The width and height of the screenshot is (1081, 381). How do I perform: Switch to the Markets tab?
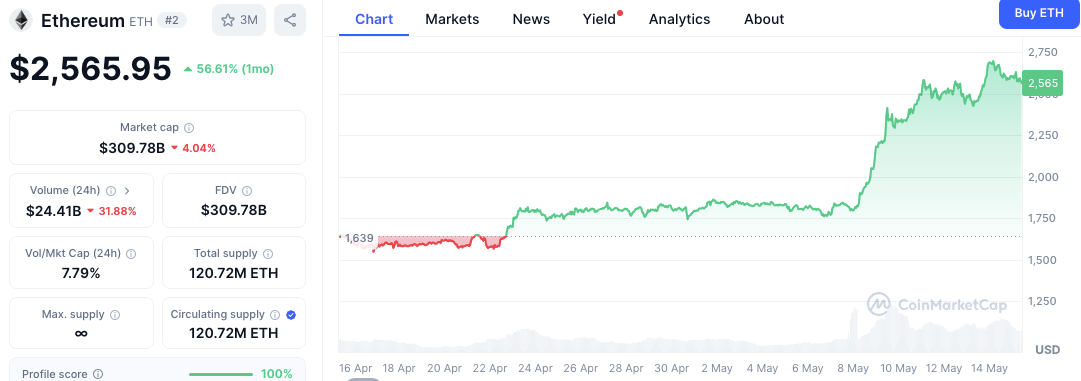[x=452, y=19]
